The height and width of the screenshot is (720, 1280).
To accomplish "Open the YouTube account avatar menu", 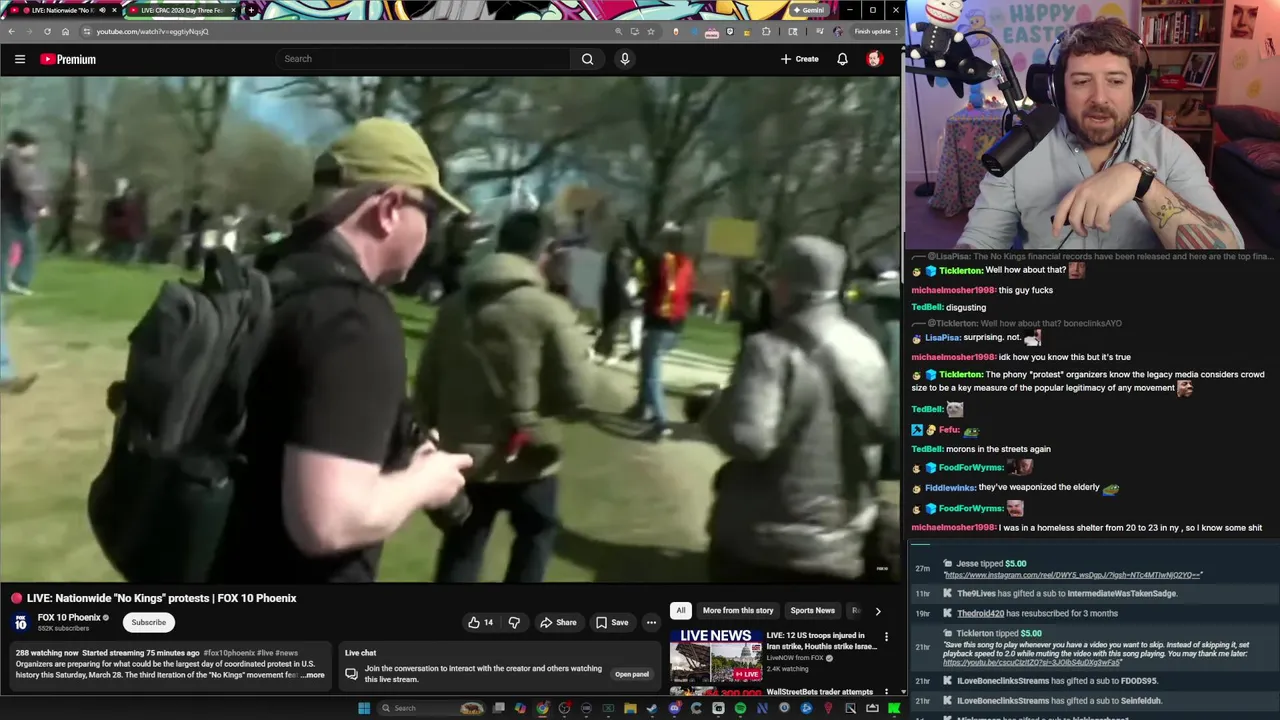I will 874,59.
